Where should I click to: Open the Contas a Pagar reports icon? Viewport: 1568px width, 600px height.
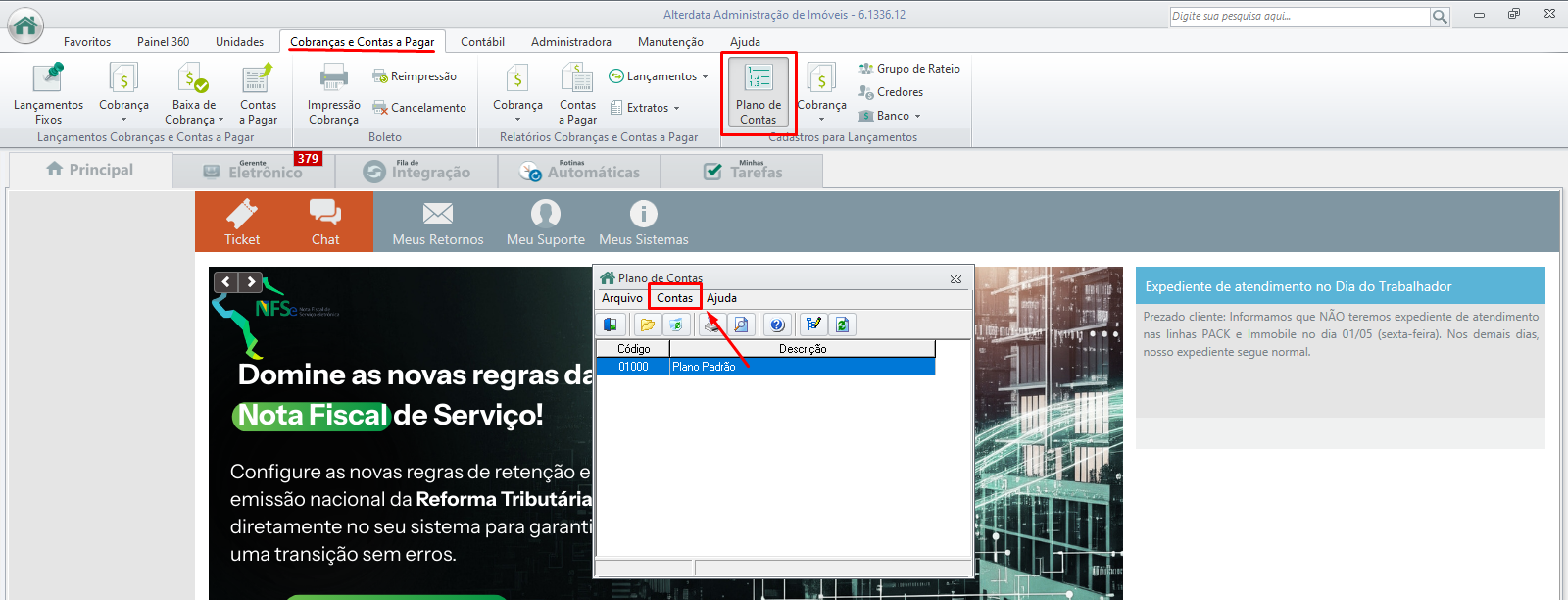coord(577,77)
